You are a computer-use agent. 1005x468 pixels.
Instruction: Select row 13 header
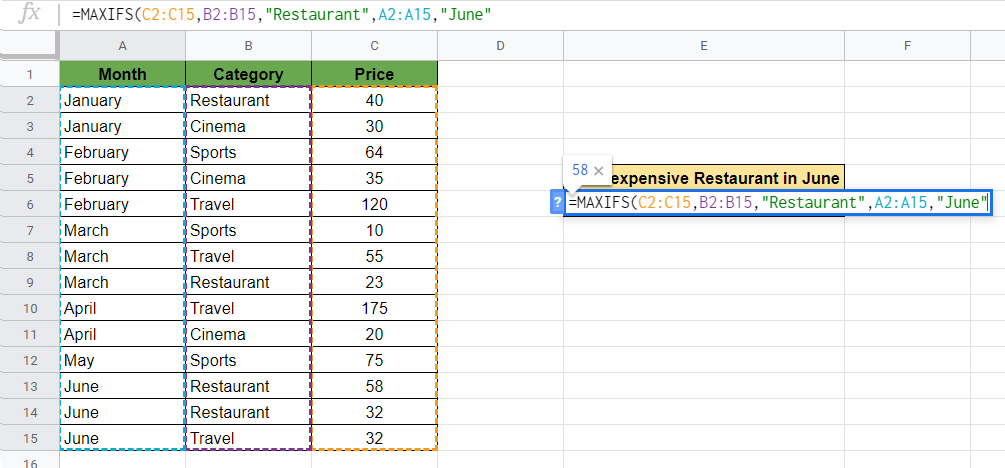click(29, 387)
